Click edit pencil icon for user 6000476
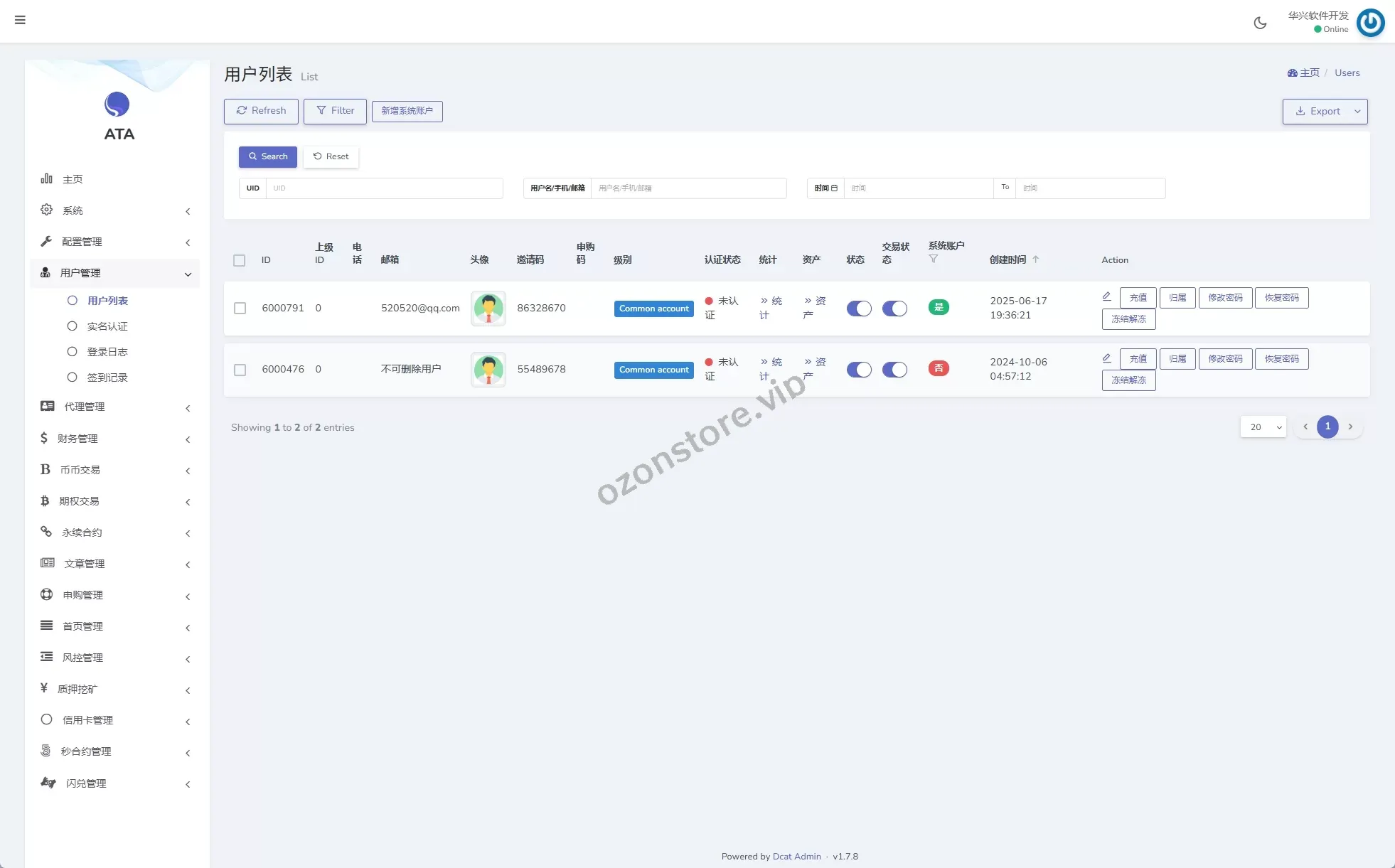 (1106, 358)
